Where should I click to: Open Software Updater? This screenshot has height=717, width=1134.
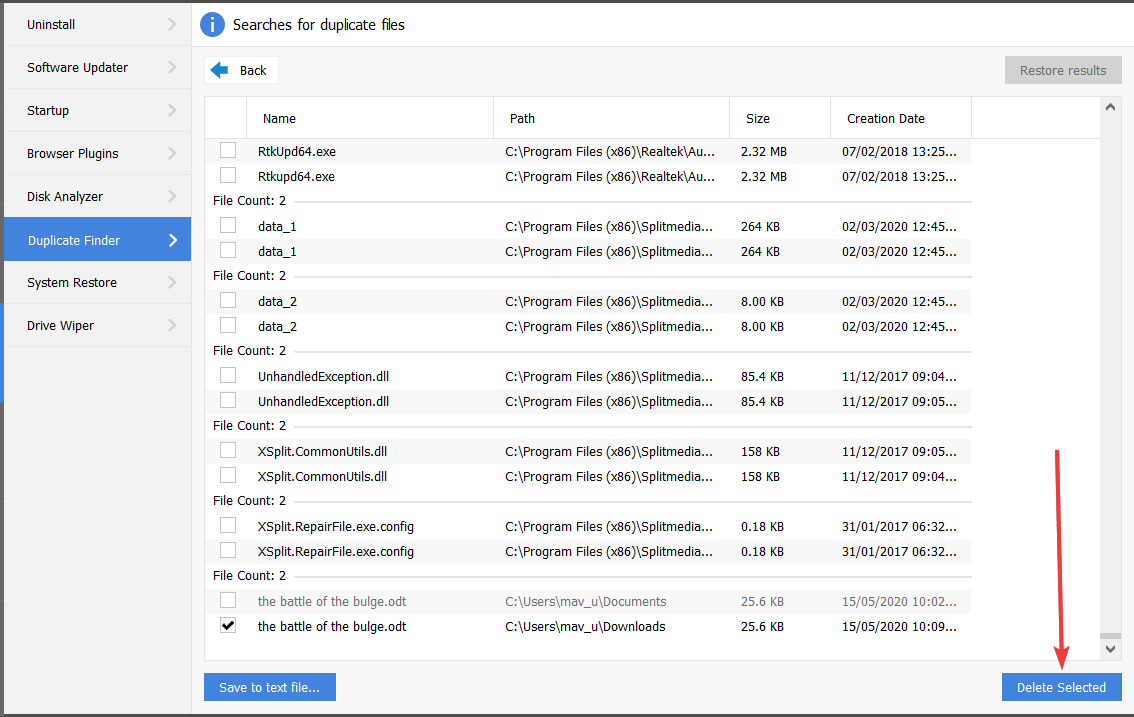98,67
